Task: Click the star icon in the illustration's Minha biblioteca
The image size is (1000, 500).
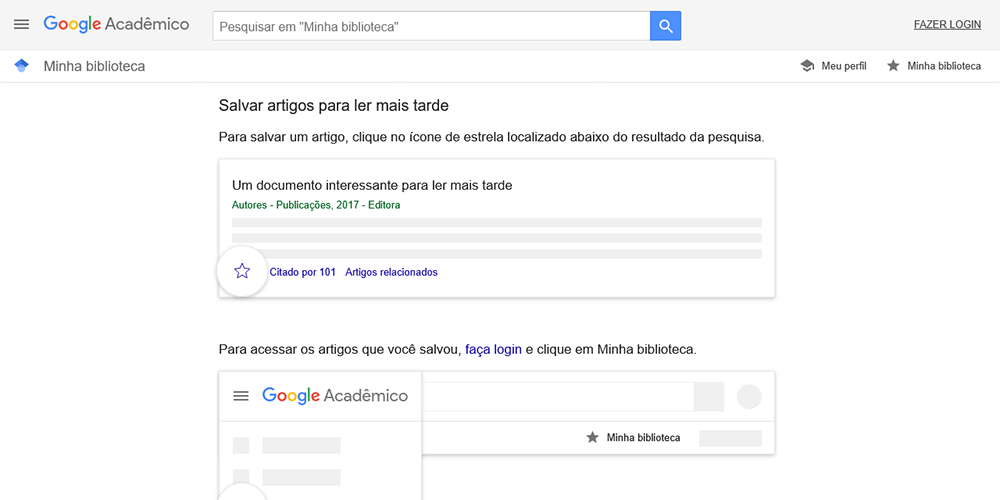Action: (592, 438)
